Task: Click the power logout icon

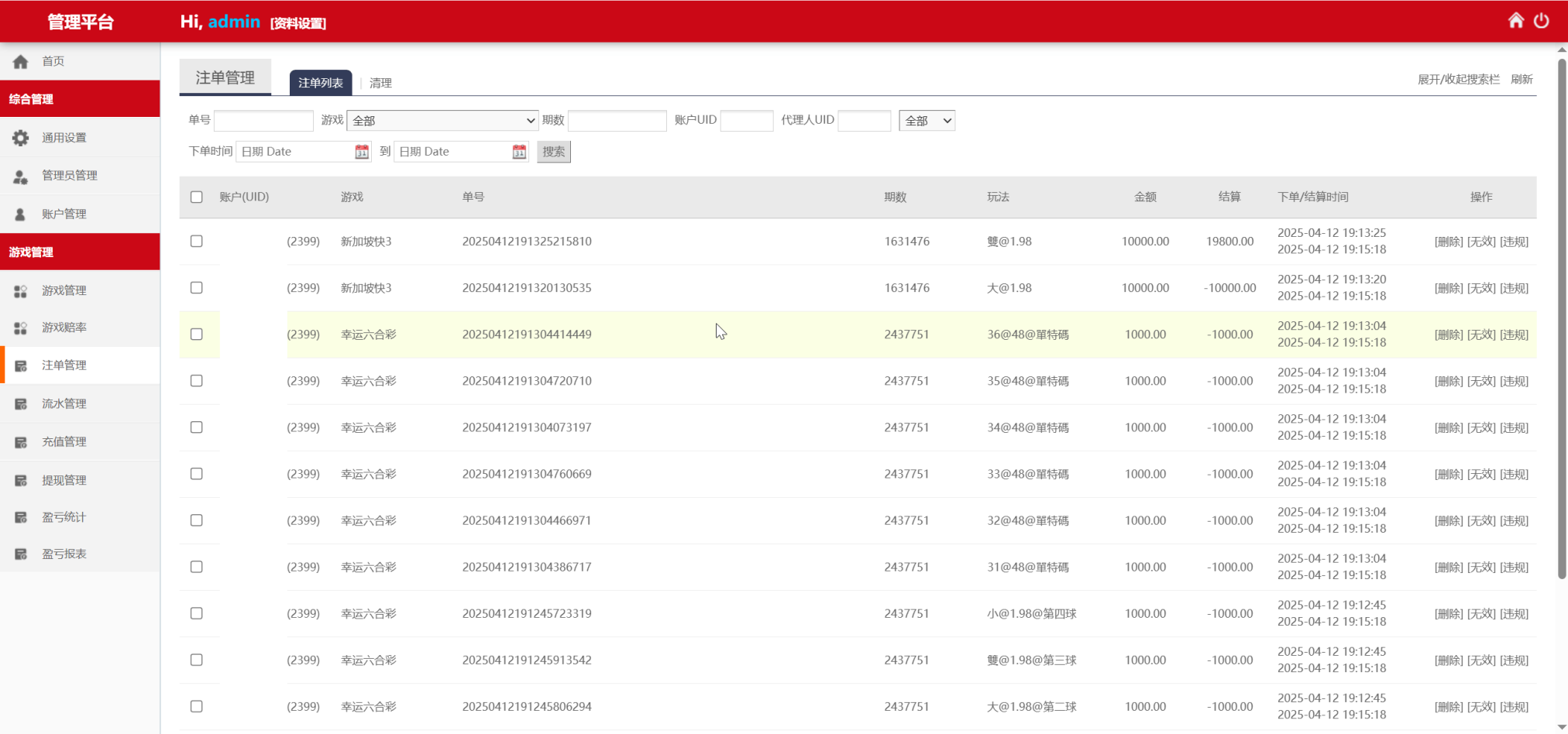Action: 1541,21
